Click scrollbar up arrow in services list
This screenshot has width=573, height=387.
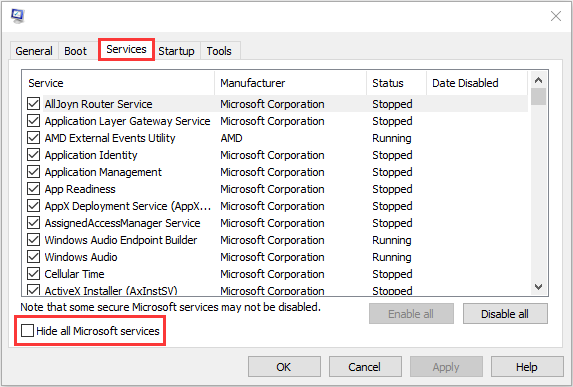(x=538, y=80)
